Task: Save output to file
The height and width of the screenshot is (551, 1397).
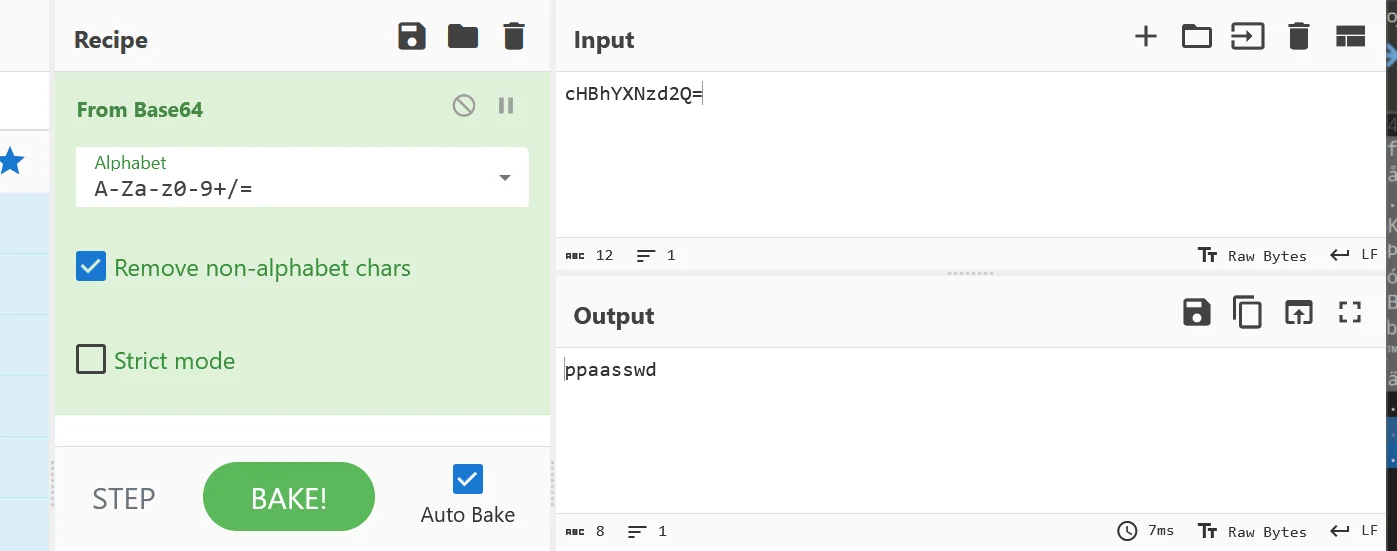Action: coord(1196,313)
